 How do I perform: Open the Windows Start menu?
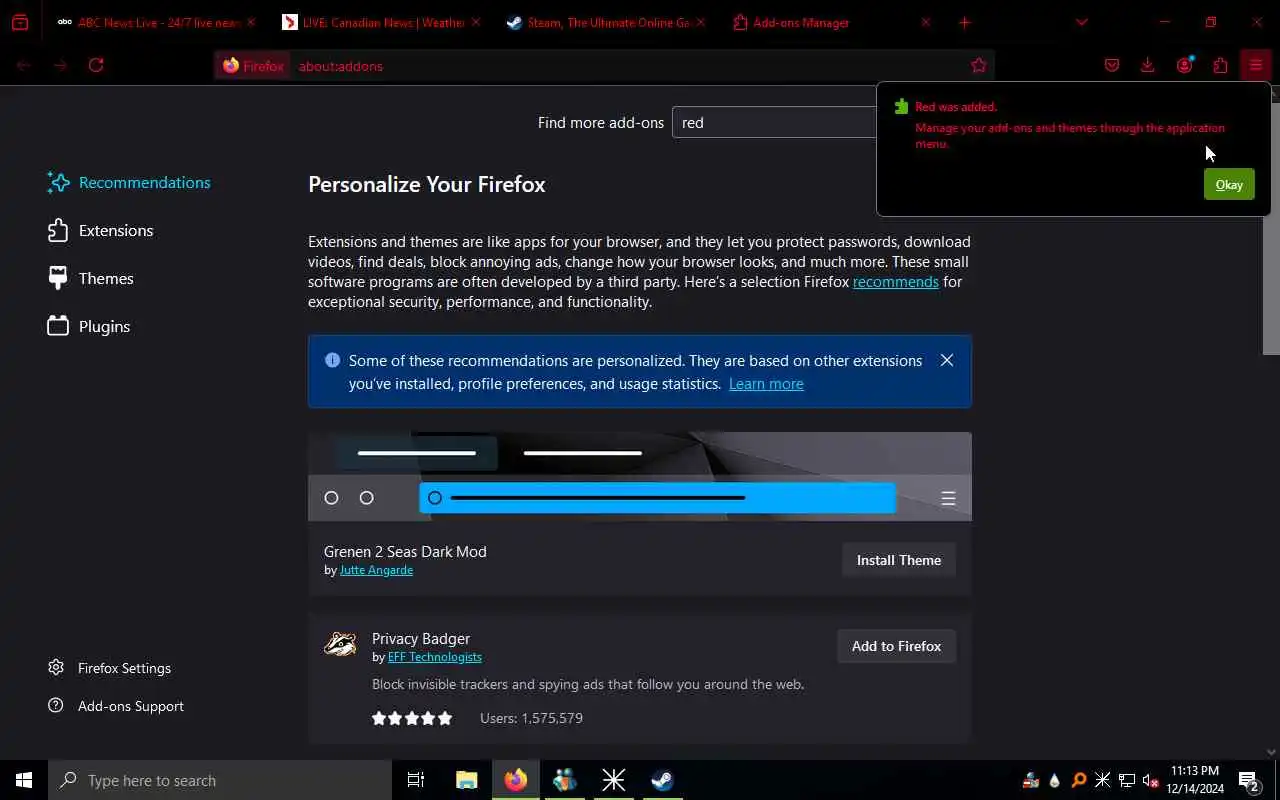pyautogui.click(x=24, y=780)
